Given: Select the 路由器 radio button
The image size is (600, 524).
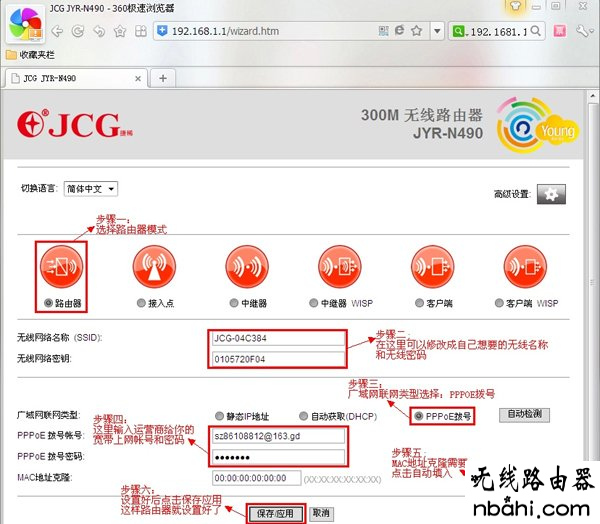Looking at the screenshot, I should tap(48, 303).
